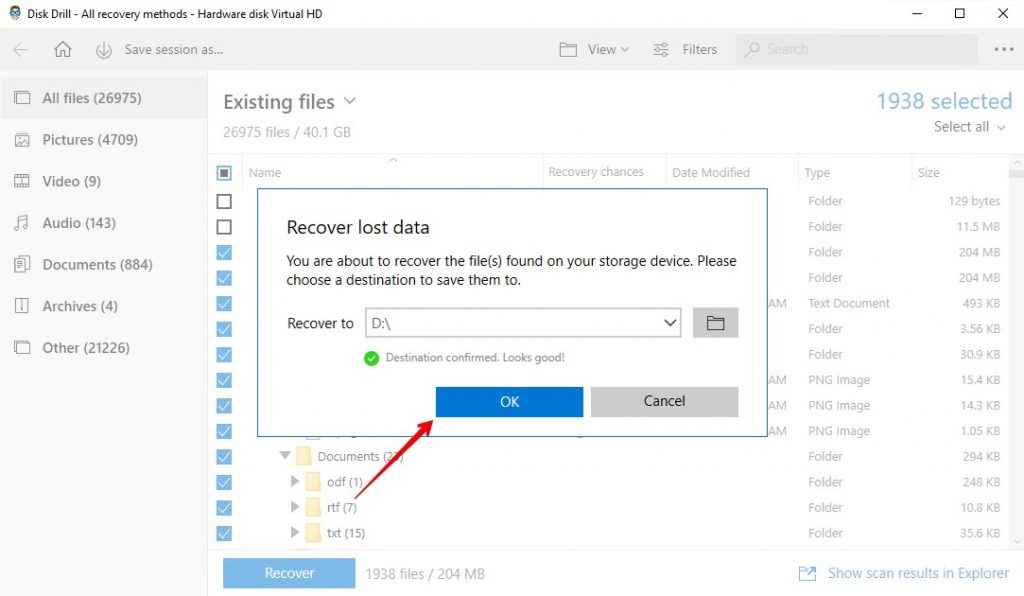Screen dimensions: 1024x596
Task: Open the Recover to destination dropdown
Action: point(672,322)
